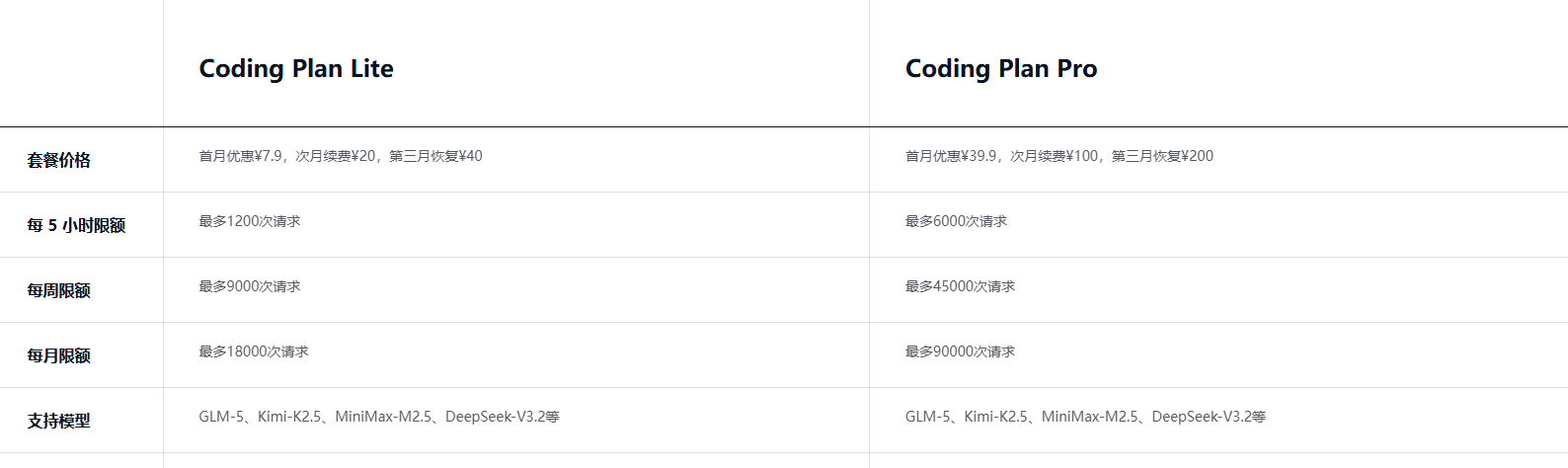The width and height of the screenshot is (1568, 468).
Task: Select the 支持模型 row label
Action: [59, 421]
